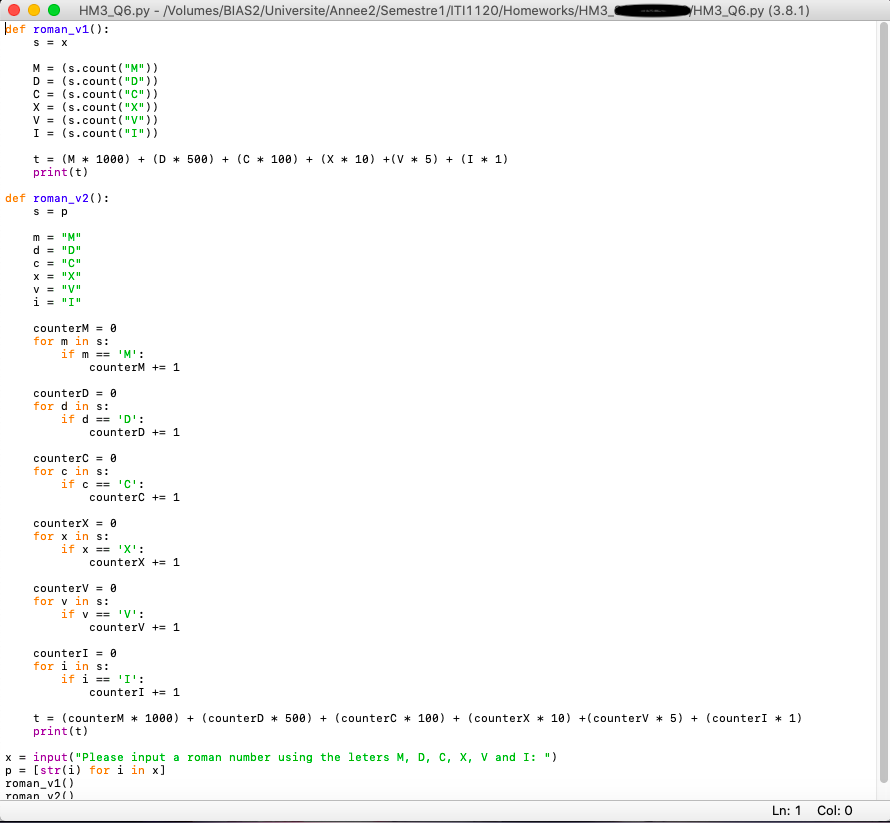The image size is (890, 823).
Task: Click the counterM = 0 line
Action: click(x=75, y=328)
